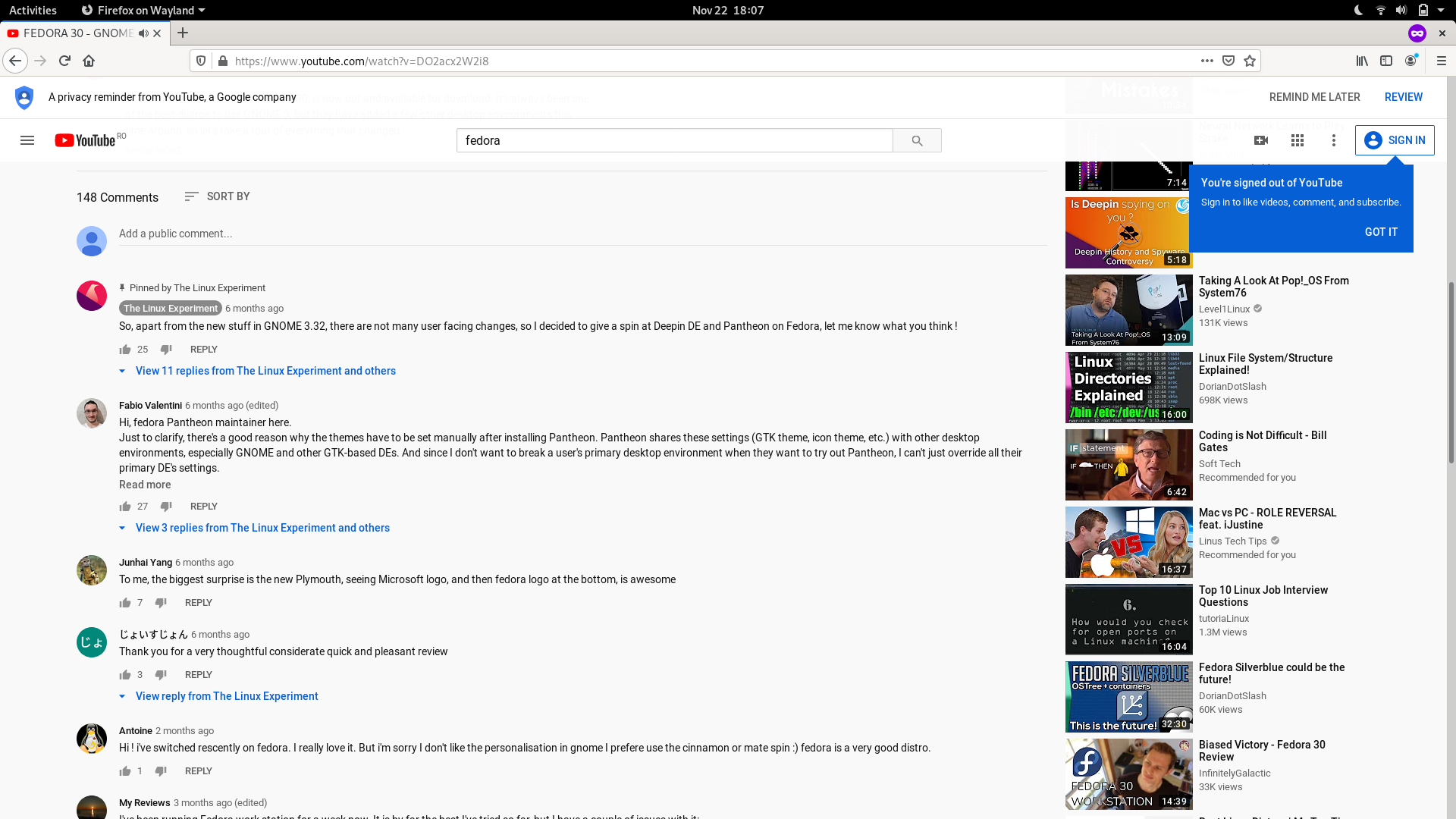The width and height of the screenshot is (1456, 819).
Task: Click REMIND ME LATER
Action: (1314, 97)
